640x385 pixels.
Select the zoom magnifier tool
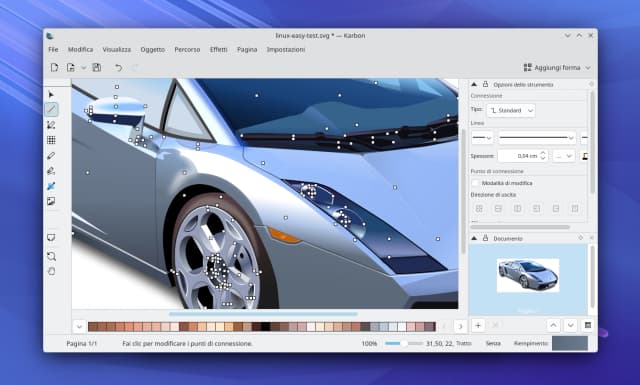51,256
